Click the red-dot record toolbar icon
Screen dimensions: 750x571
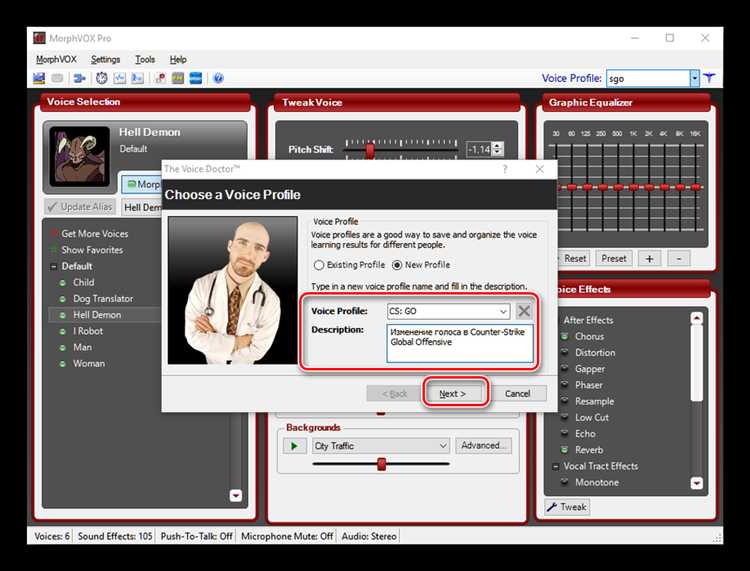tap(160, 78)
